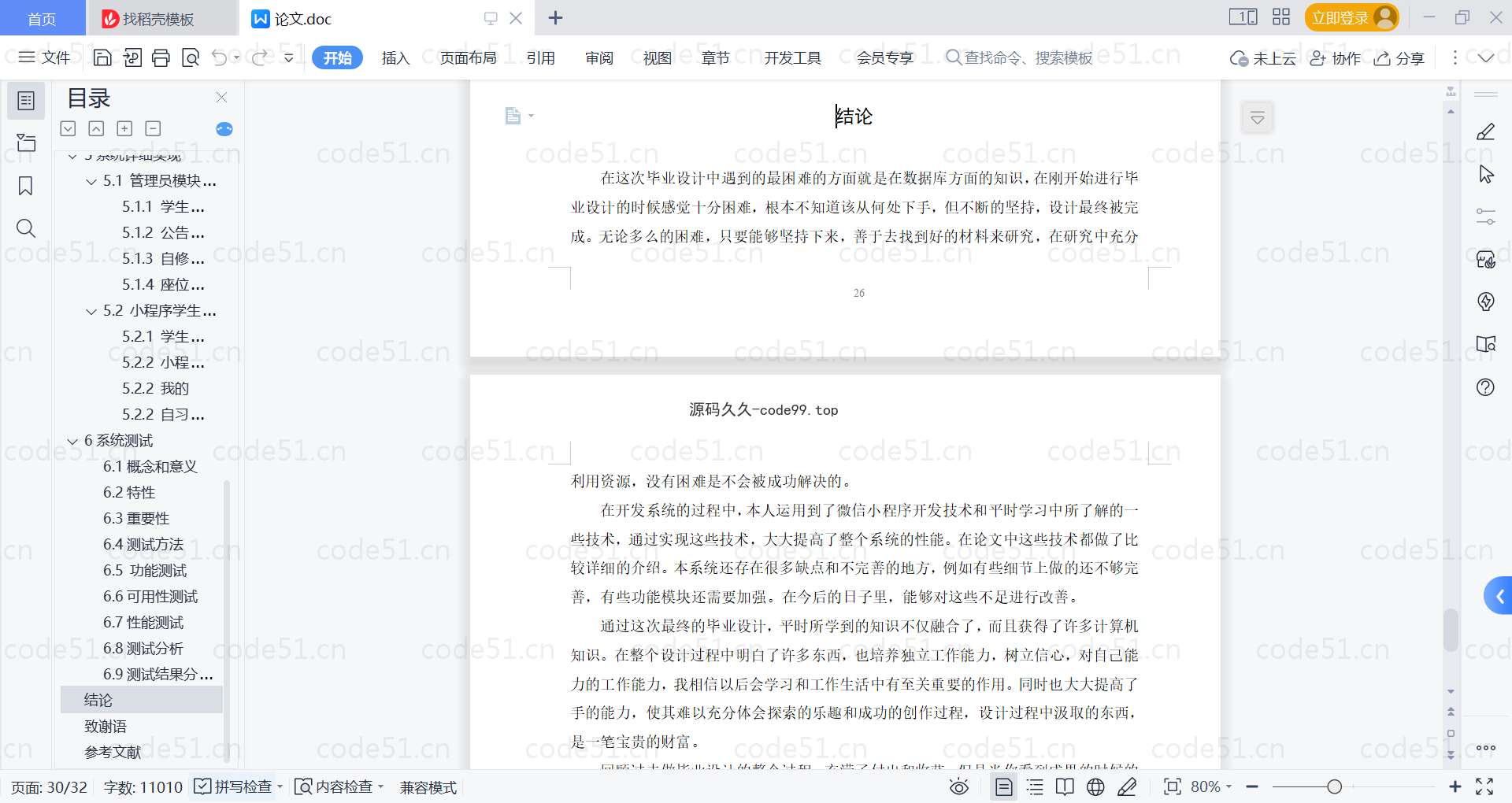The width and height of the screenshot is (1512, 803).
Task: Open the 文件 menu
Action: point(44,57)
